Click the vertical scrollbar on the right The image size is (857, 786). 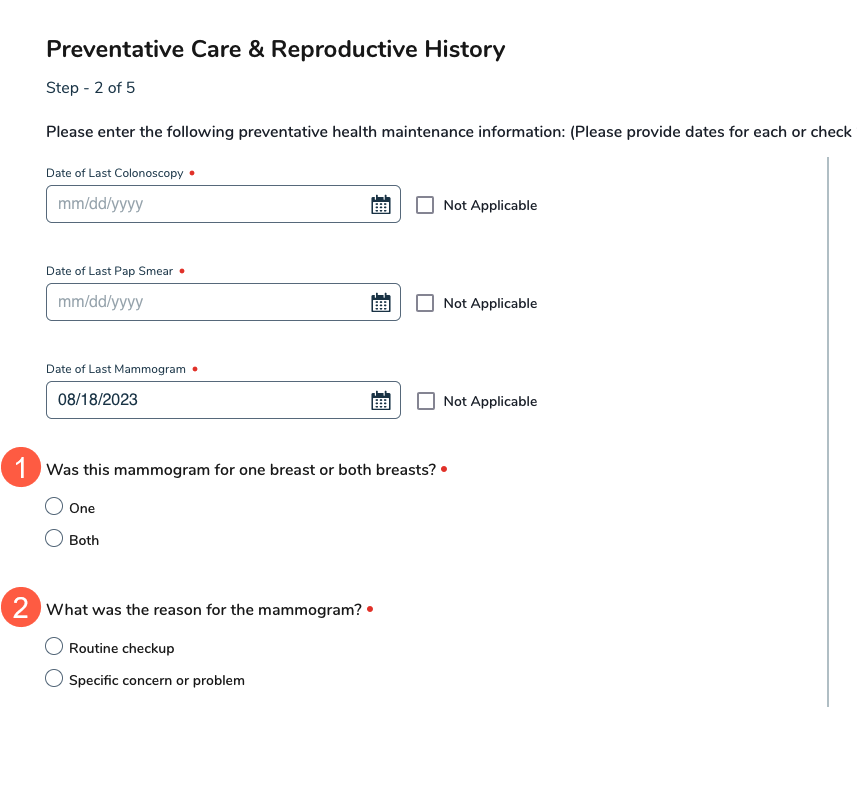click(x=828, y=430)
